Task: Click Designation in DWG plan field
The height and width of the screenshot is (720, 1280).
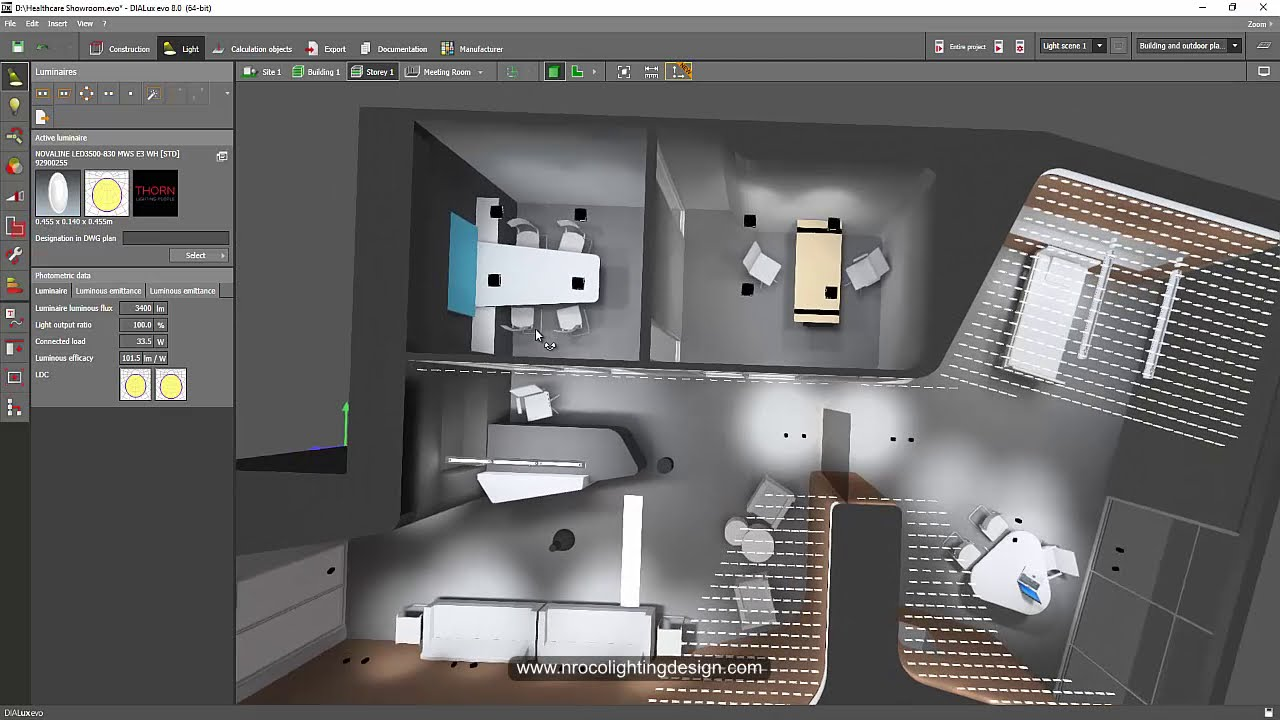Action: click(x=175, y=238)
